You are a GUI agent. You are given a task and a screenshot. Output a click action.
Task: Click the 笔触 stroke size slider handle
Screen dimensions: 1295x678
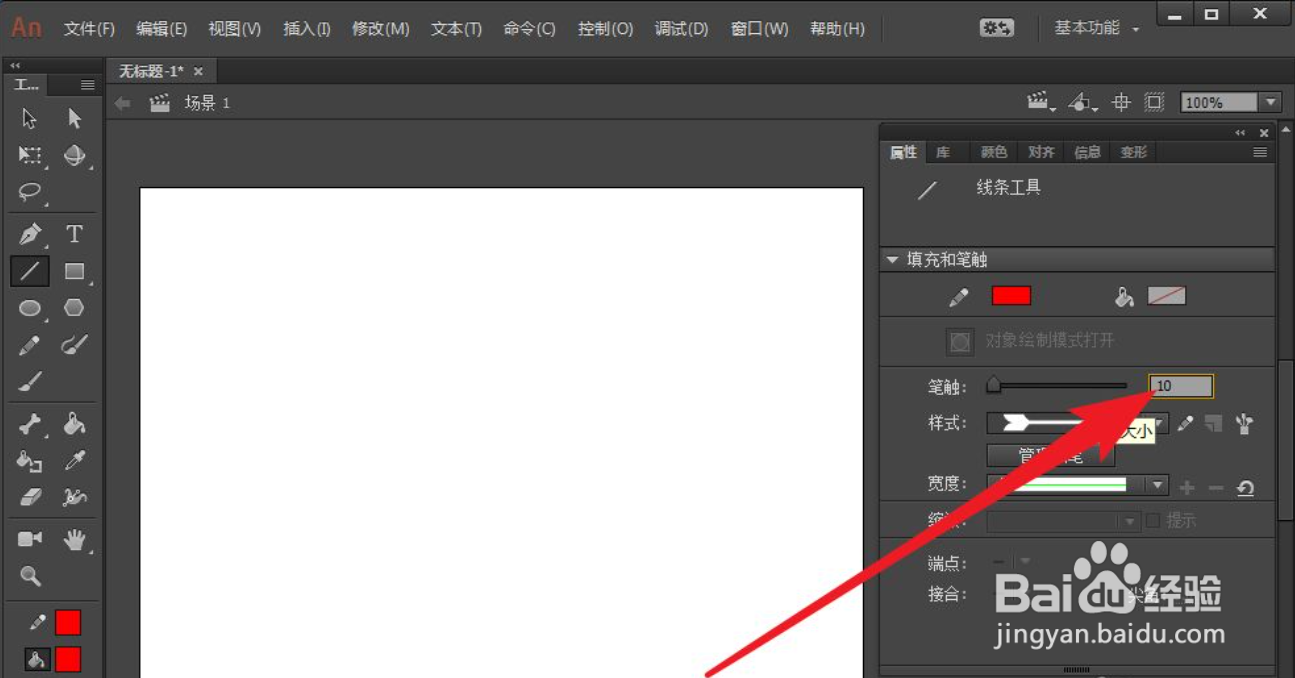tap(993, 385)
